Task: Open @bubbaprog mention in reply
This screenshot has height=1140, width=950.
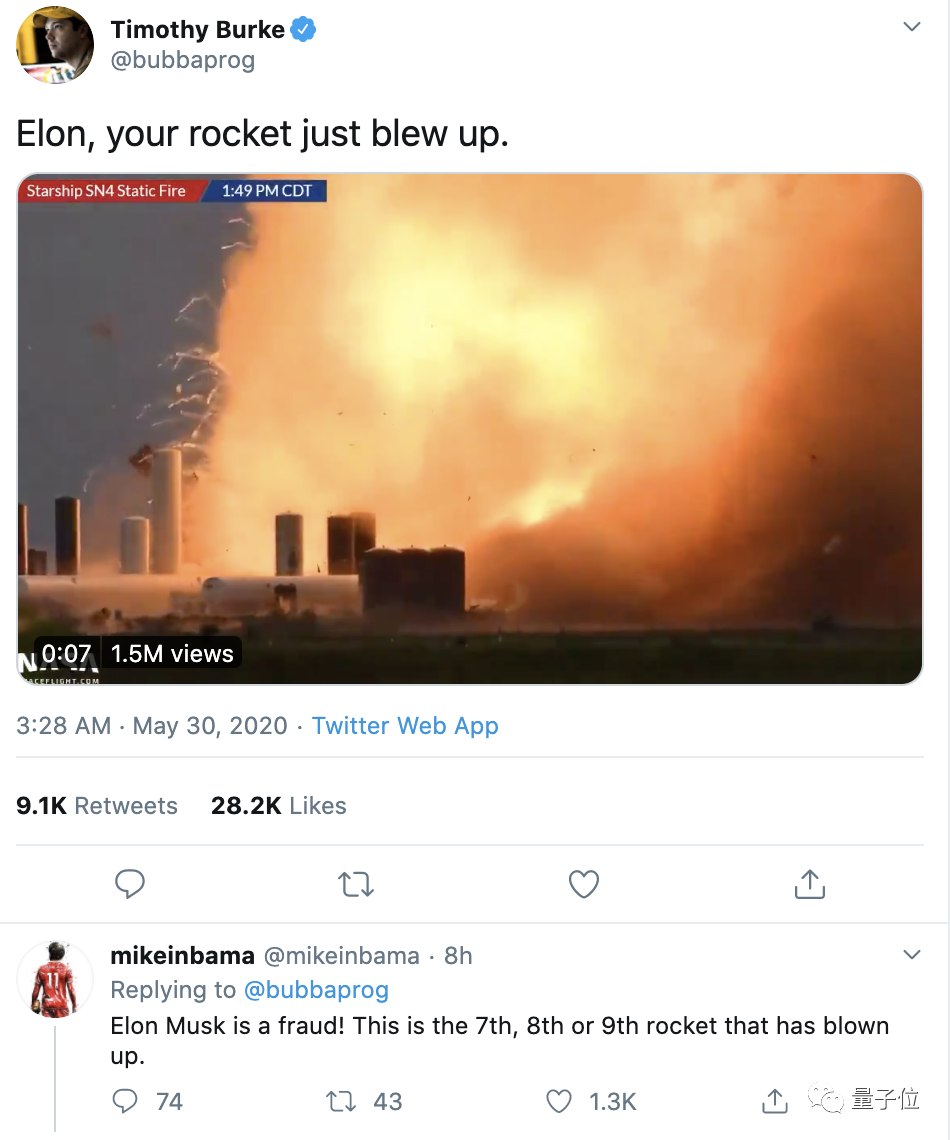Action: 316,990
